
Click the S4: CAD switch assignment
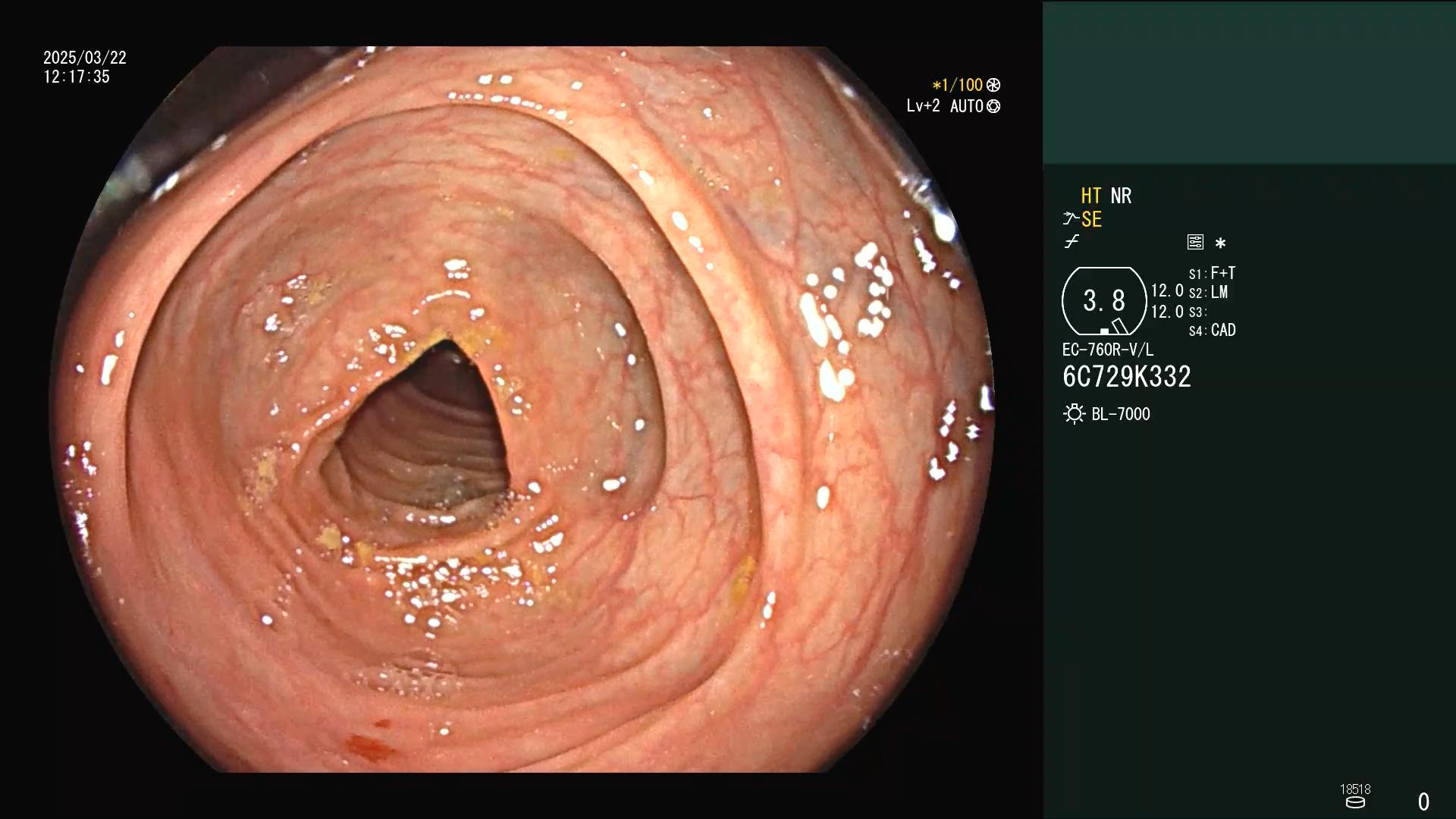point(1212,331)
